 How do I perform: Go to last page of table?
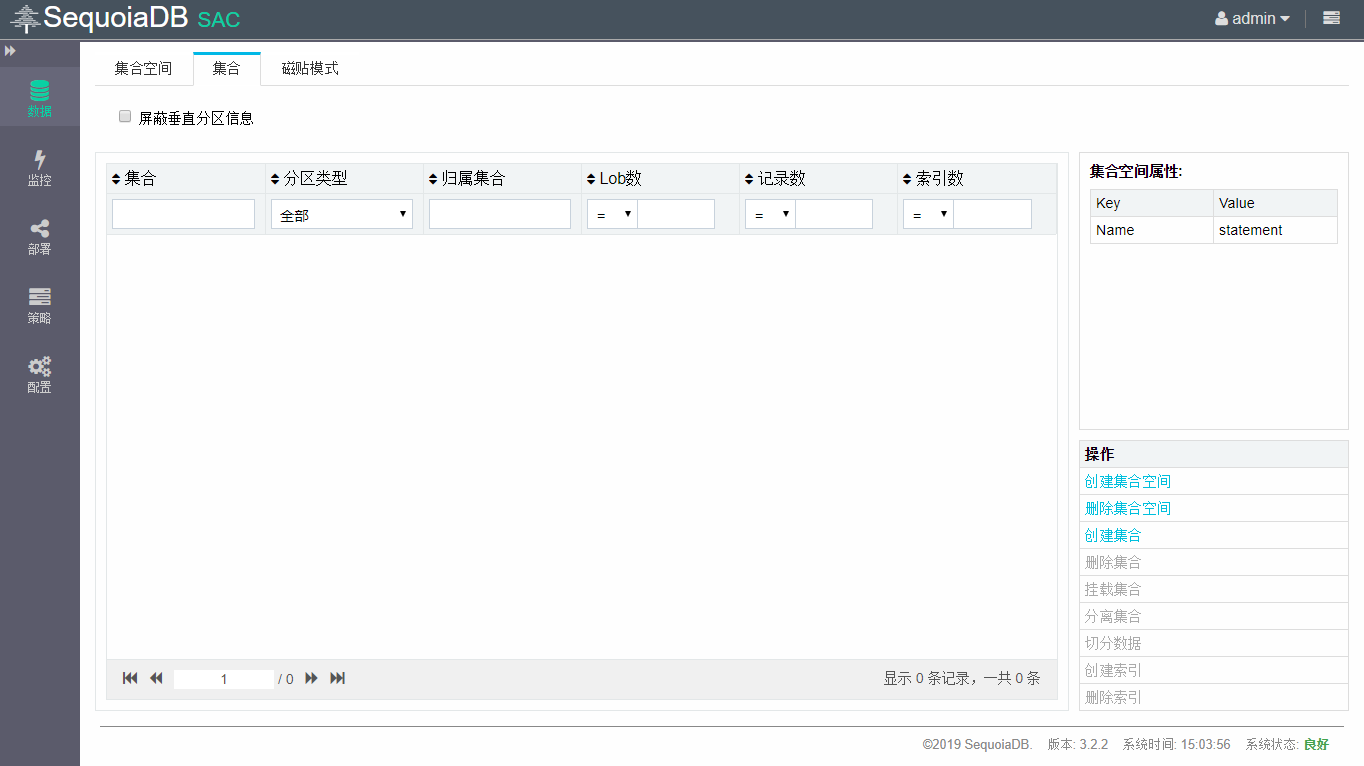338,678
